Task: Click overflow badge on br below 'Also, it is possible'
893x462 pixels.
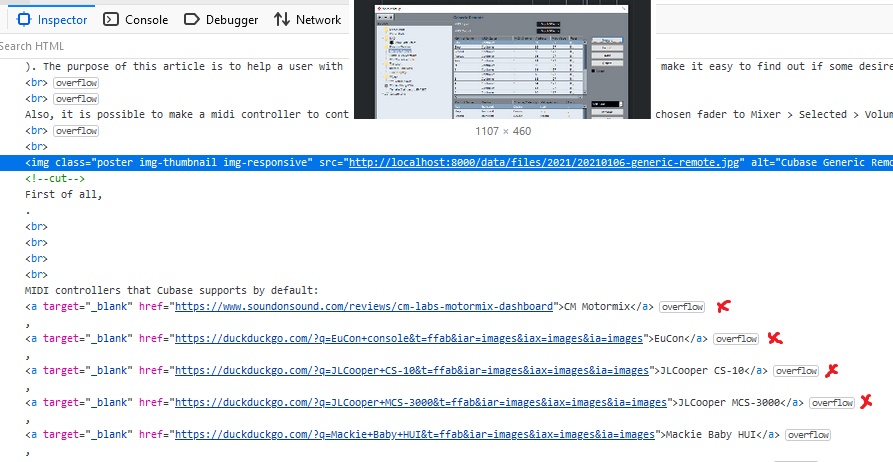Action: (76, 130)
